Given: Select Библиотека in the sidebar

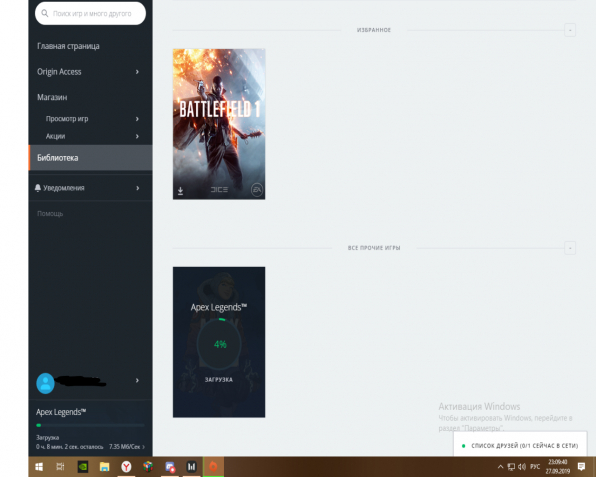Looking at the screenshot, I should tap(90, 158).
